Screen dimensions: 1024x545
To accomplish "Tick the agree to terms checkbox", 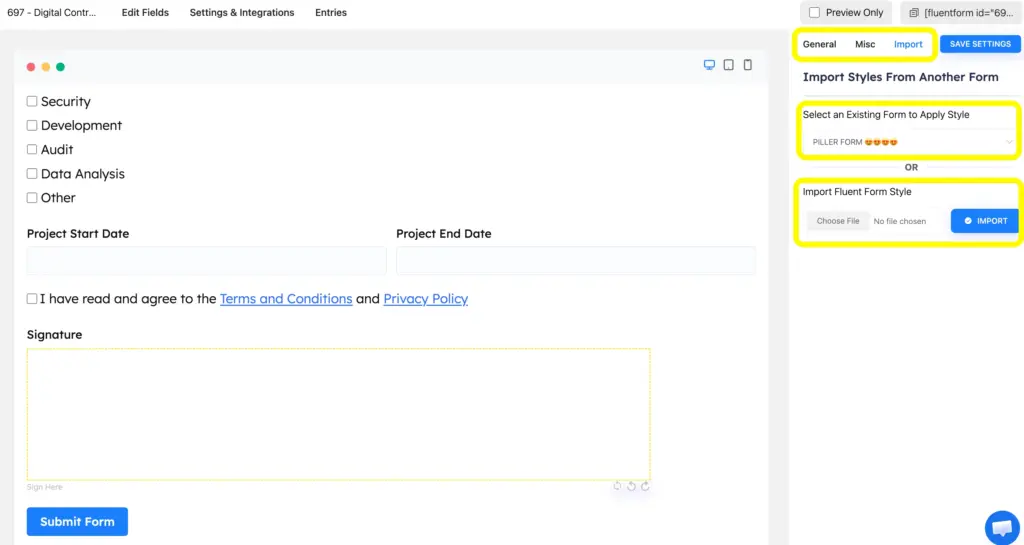I will click(31, 299).
